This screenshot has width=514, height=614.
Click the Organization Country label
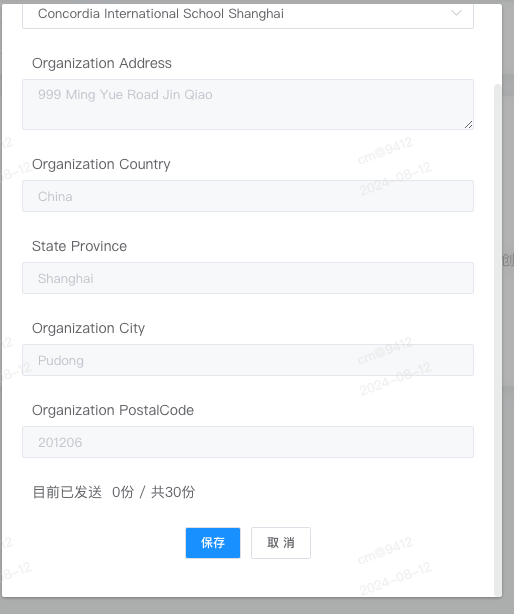coord(101,164)
